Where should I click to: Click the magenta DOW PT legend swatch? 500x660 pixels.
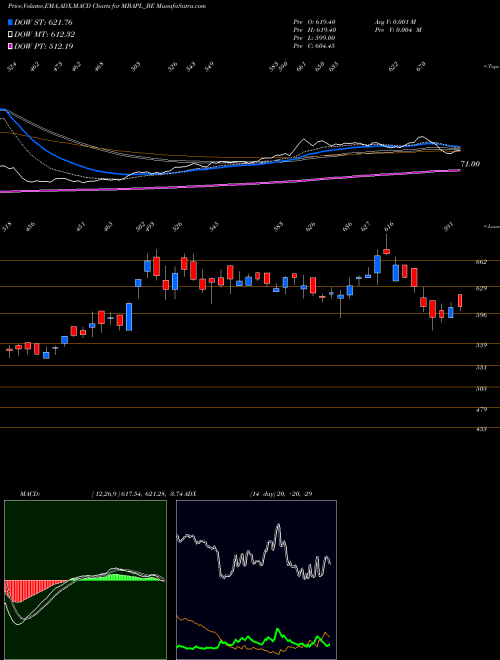pos(10,46)
